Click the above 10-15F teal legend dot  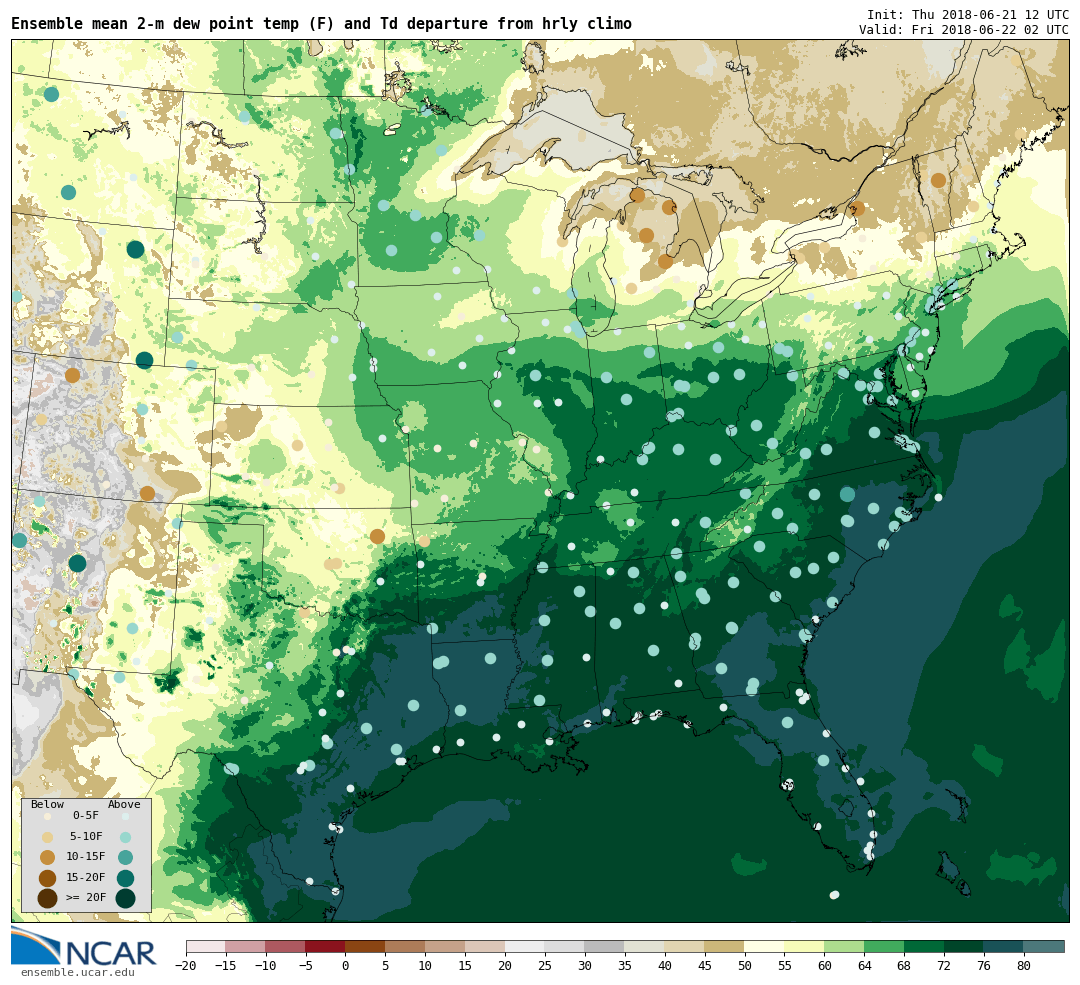[x=125, y=858]
